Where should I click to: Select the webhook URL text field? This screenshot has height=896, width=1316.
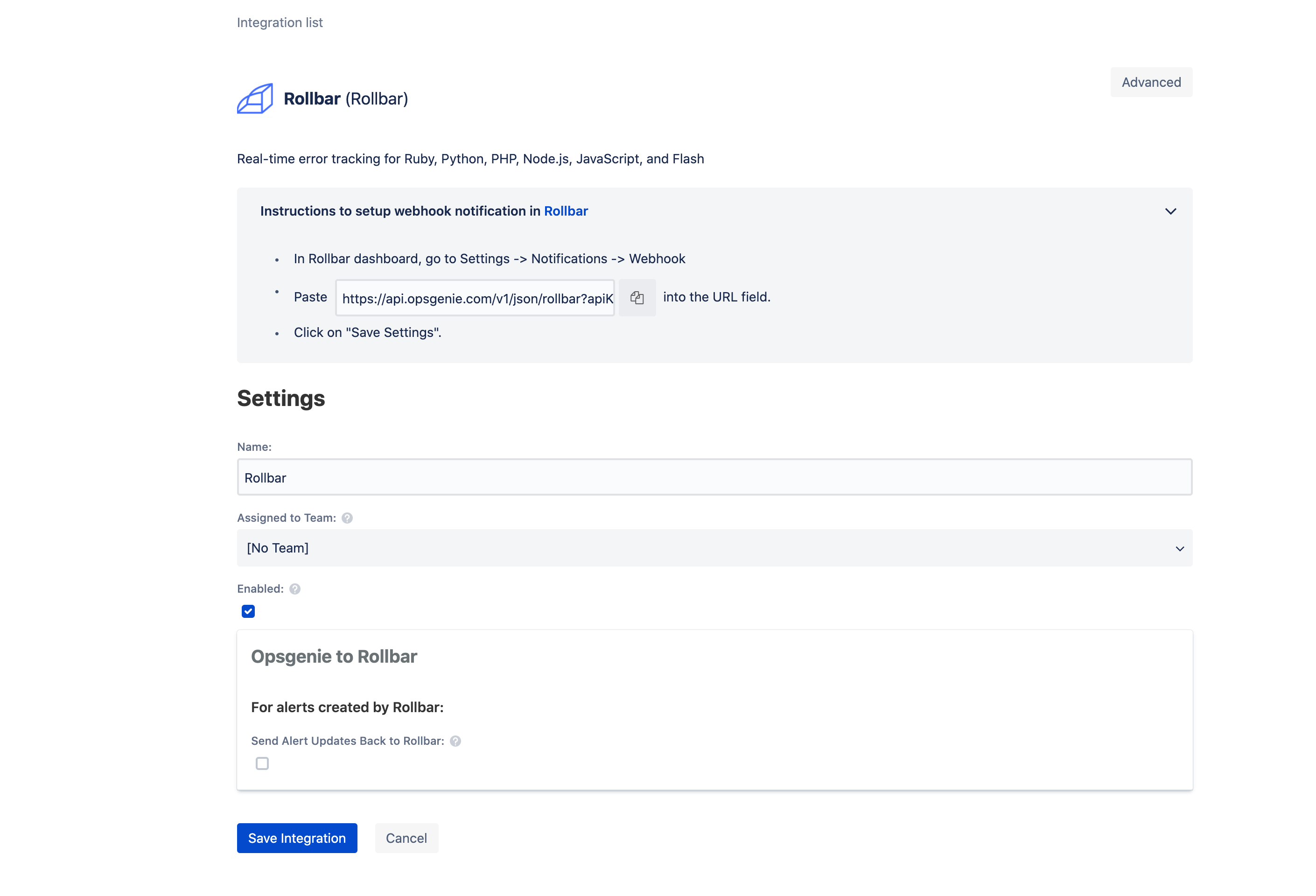(x=475, y=298)
